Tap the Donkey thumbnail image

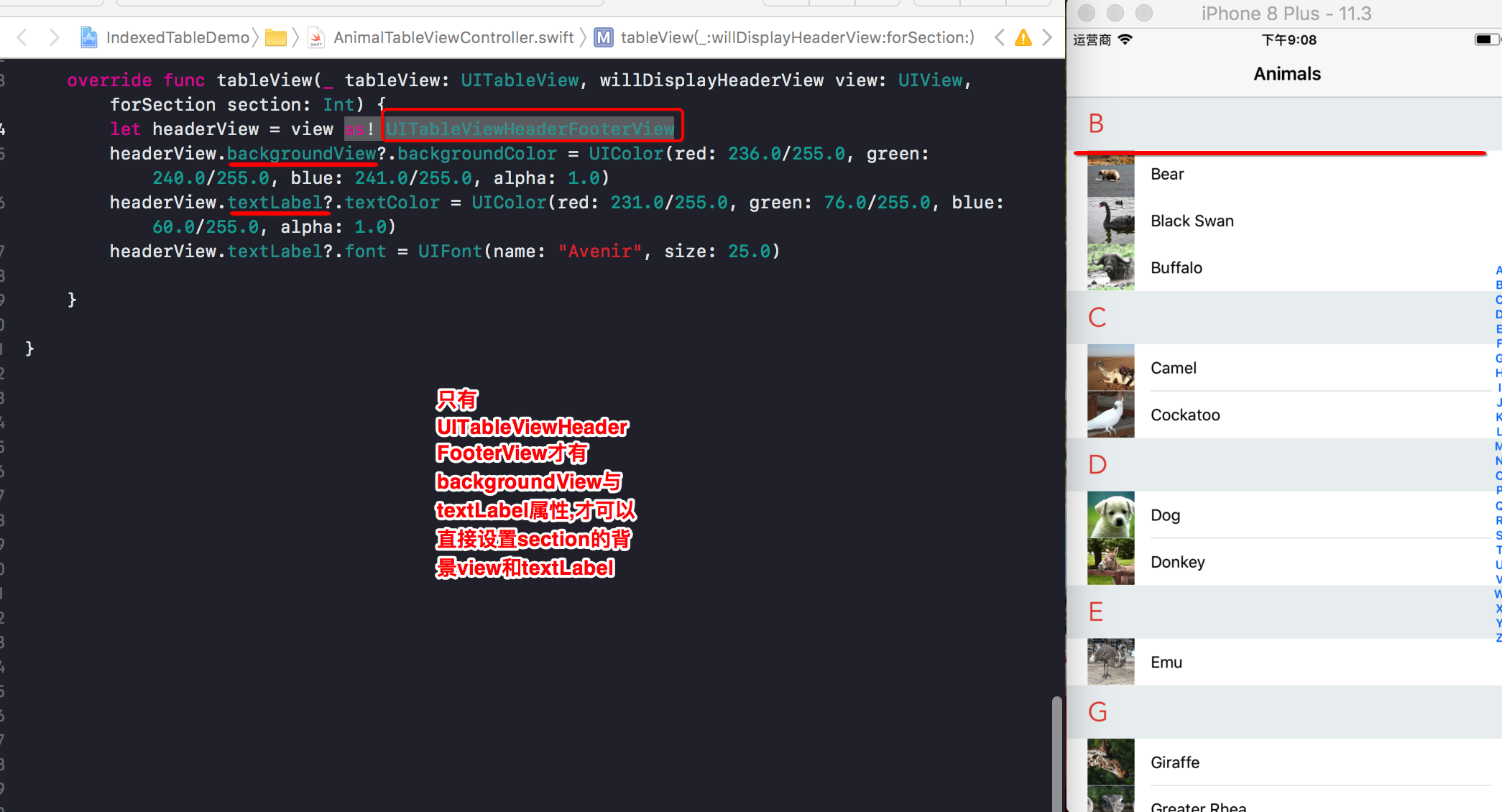coord(1110,562)
